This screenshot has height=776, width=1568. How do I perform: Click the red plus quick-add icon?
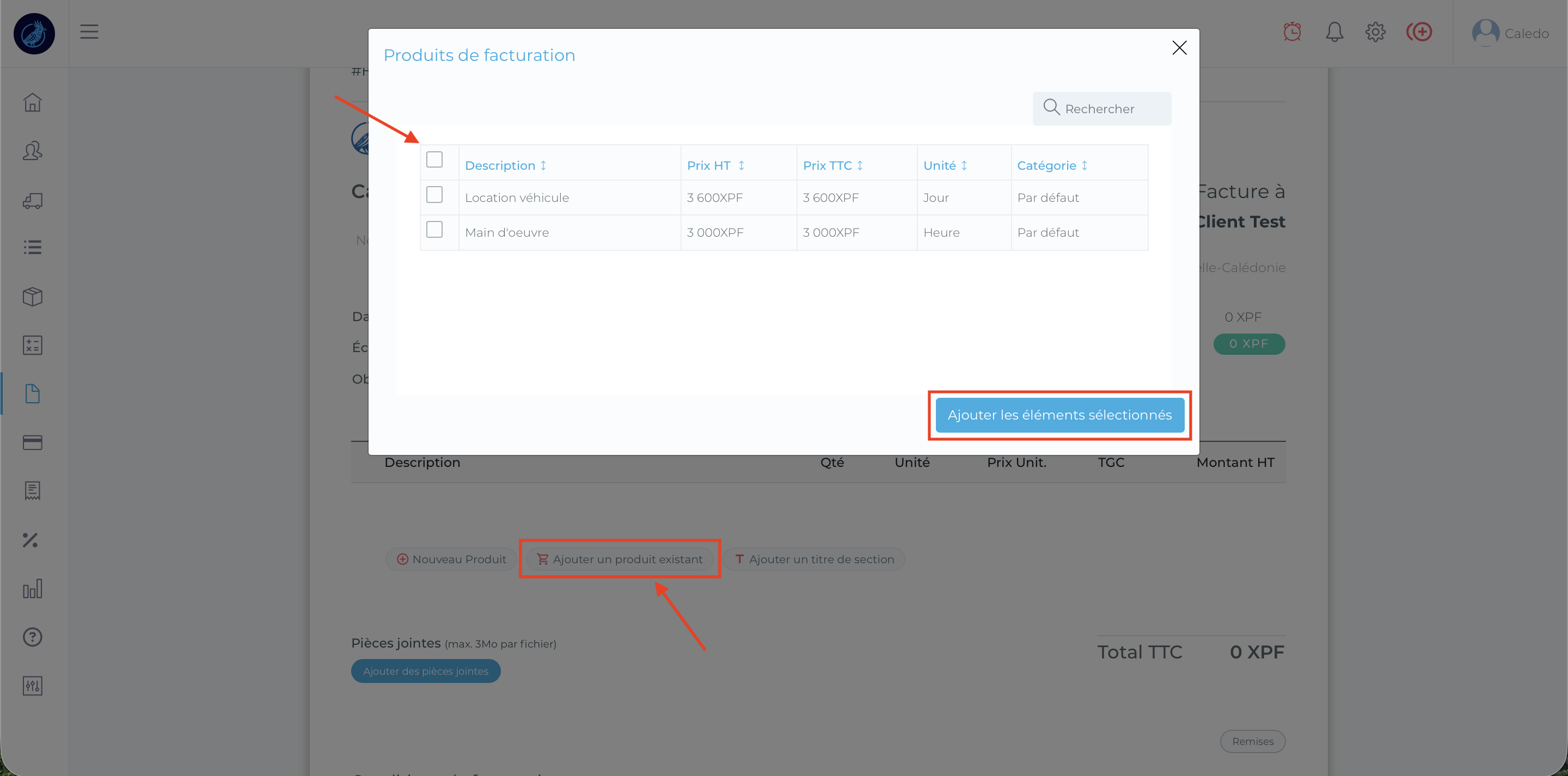[1419, 32]
